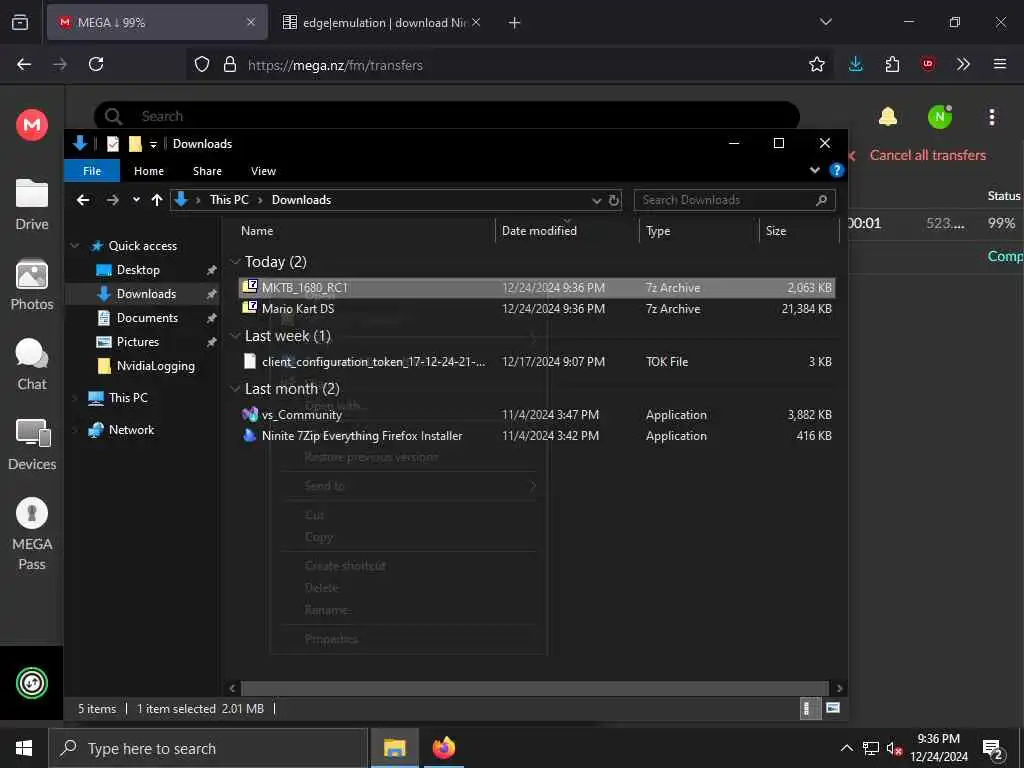Screen dimensions: 1024x768
Task: Open MEGA Drive in sidebar
Action: point(32,204)
